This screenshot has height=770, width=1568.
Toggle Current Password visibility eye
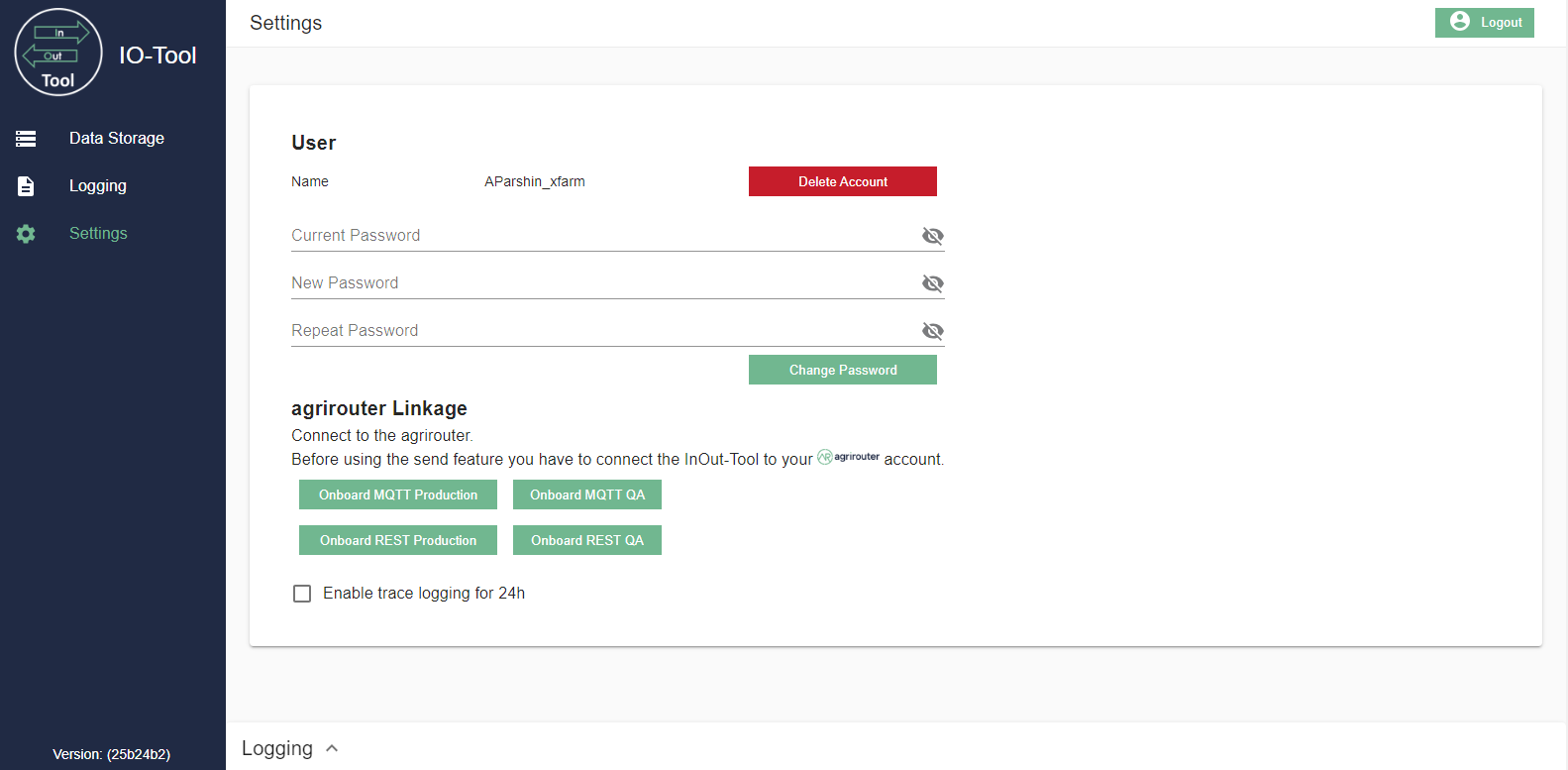point(932,236)
